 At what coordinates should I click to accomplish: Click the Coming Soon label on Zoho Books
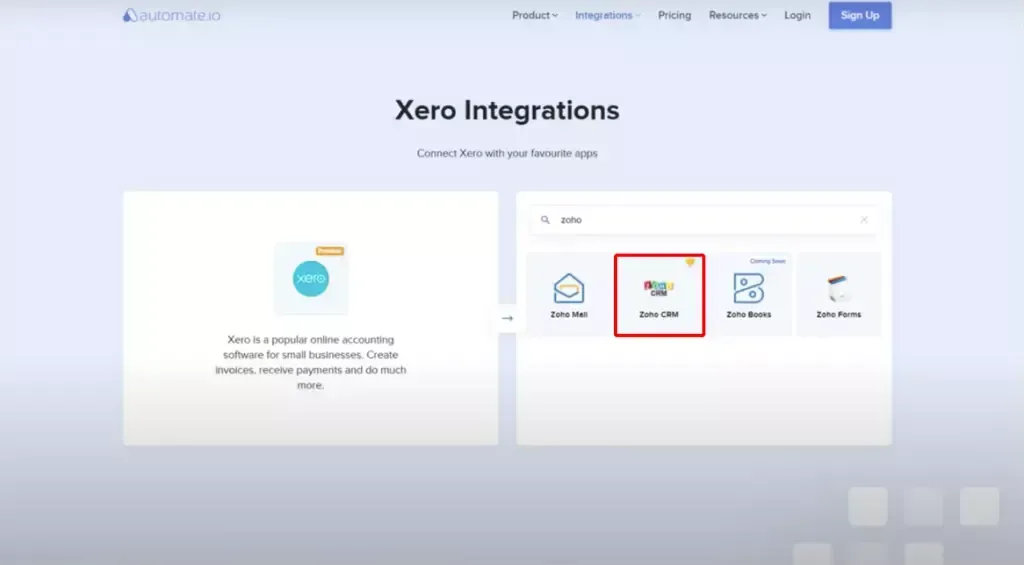click(767, 261)
